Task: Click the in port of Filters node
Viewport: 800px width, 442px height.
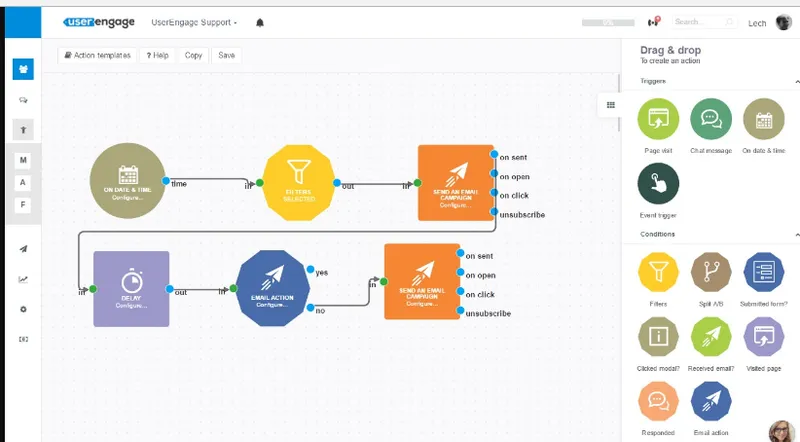Action: click(x=260, y=183)
